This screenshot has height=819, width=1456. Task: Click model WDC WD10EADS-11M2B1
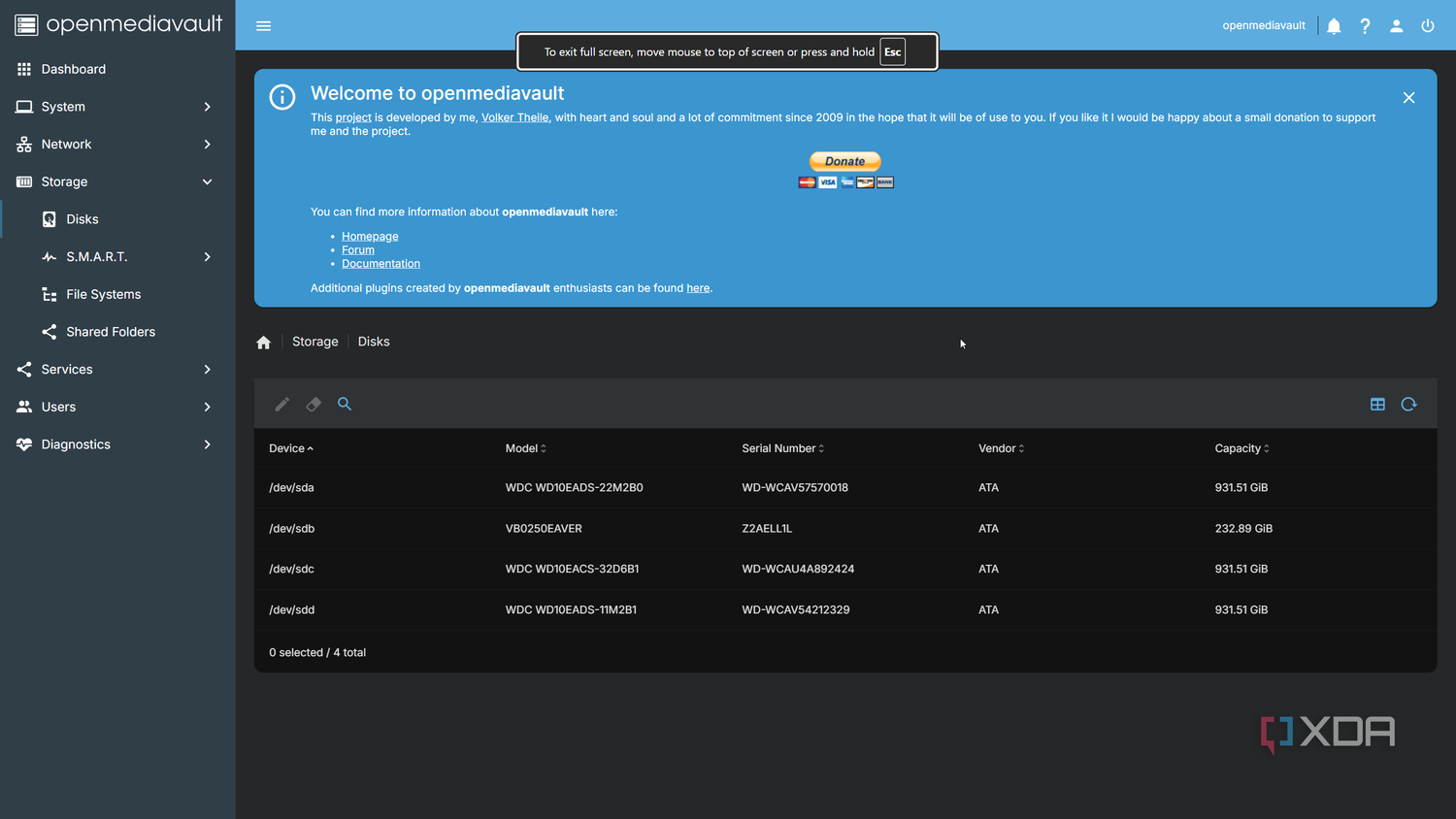[572, 610]
